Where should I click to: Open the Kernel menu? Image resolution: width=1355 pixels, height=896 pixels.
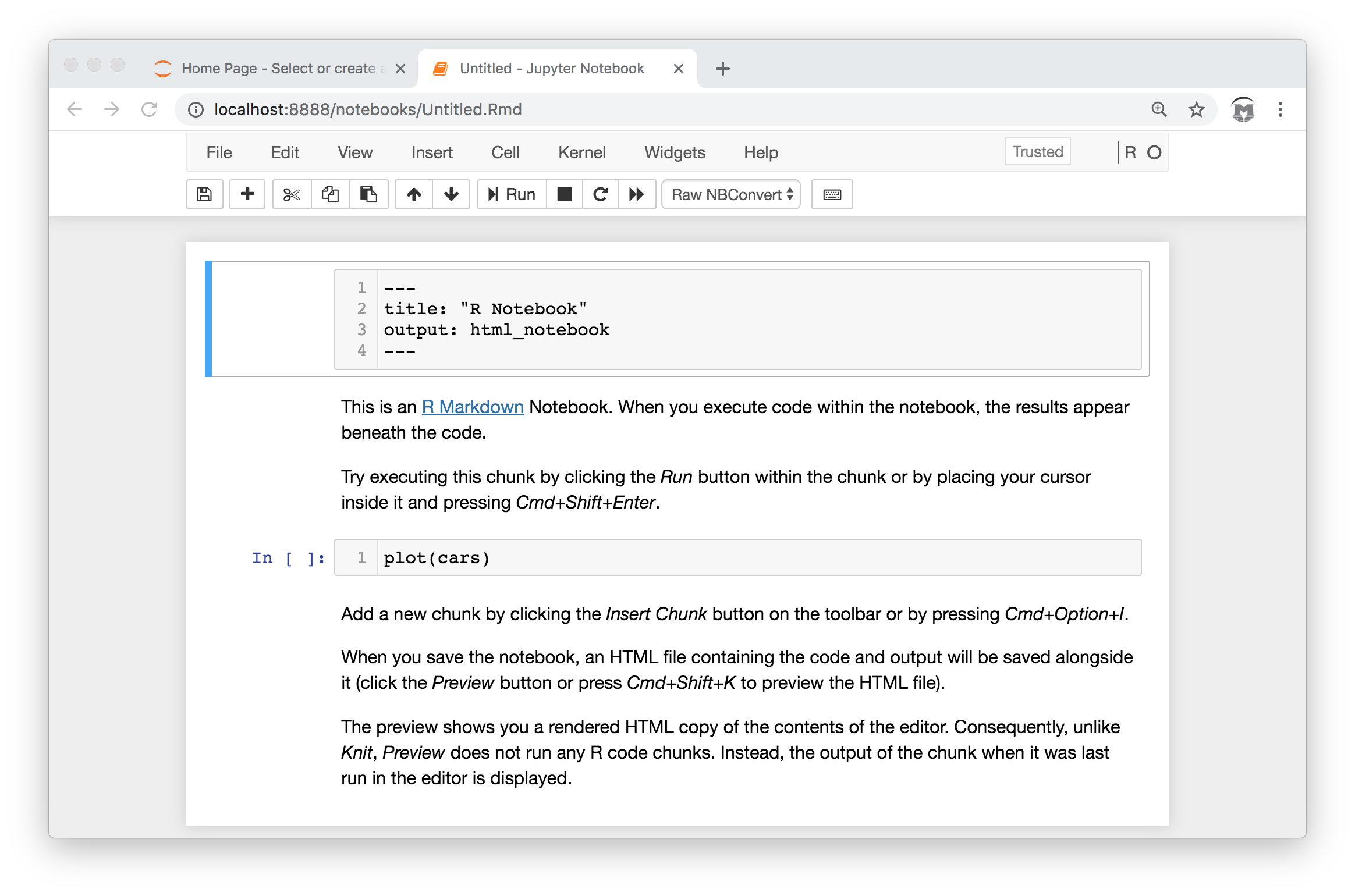point(581,152)
